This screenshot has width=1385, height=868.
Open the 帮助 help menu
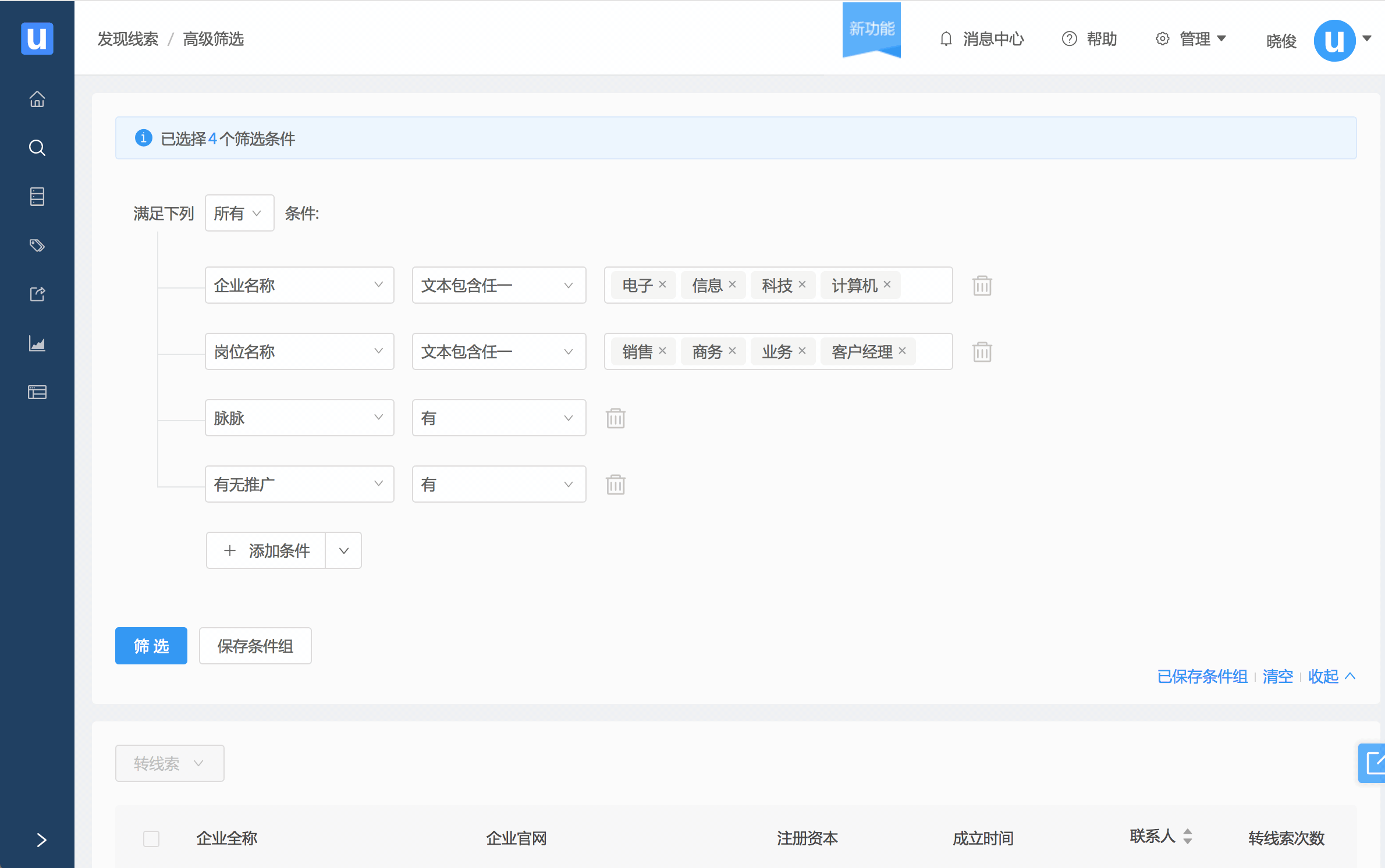(x=1089, y=39)
